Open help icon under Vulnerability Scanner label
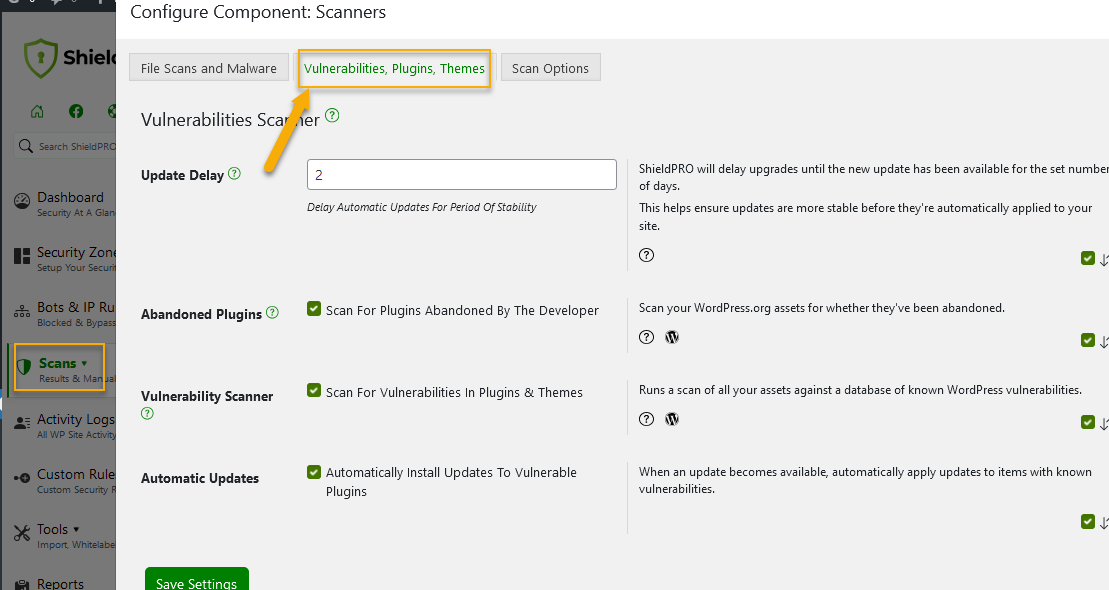 click(x=147, y=413)
